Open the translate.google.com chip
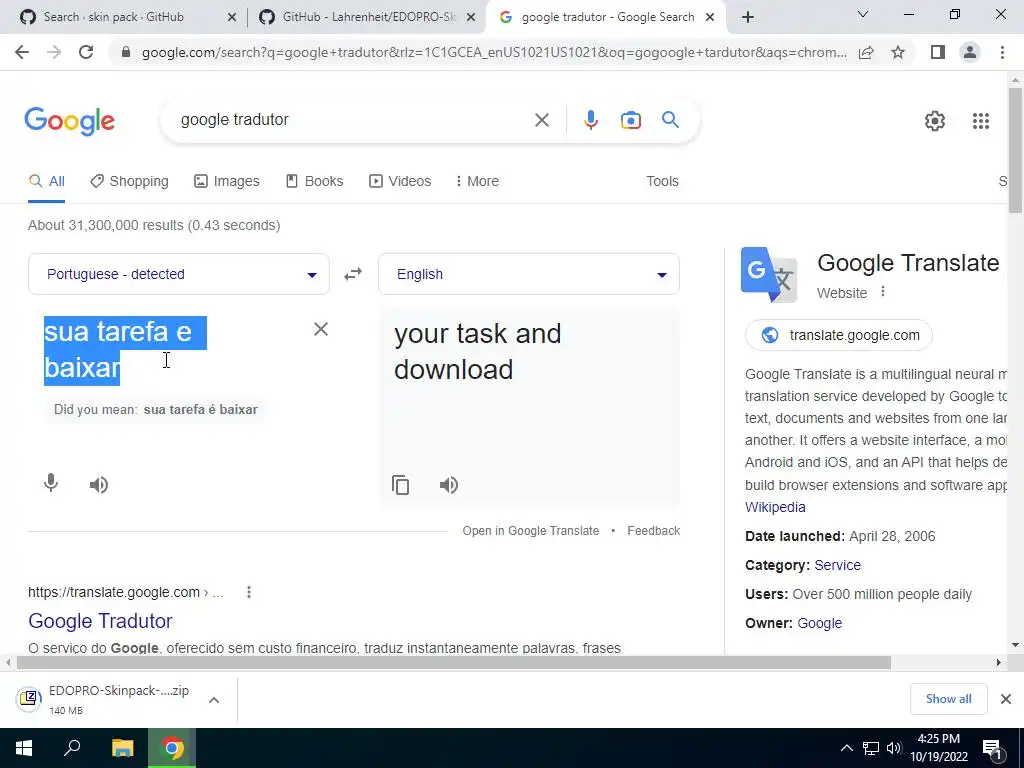 (x=839, y=335)
